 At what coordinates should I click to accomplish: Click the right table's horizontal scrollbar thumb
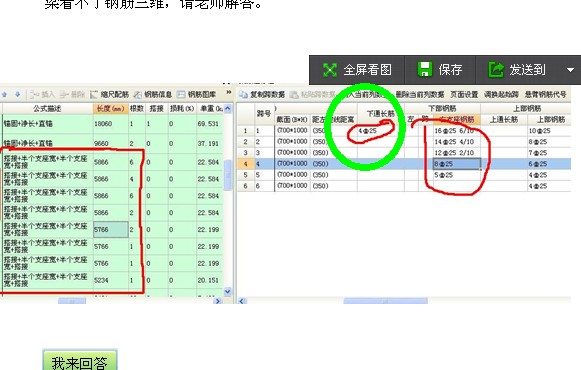(385, 301)
